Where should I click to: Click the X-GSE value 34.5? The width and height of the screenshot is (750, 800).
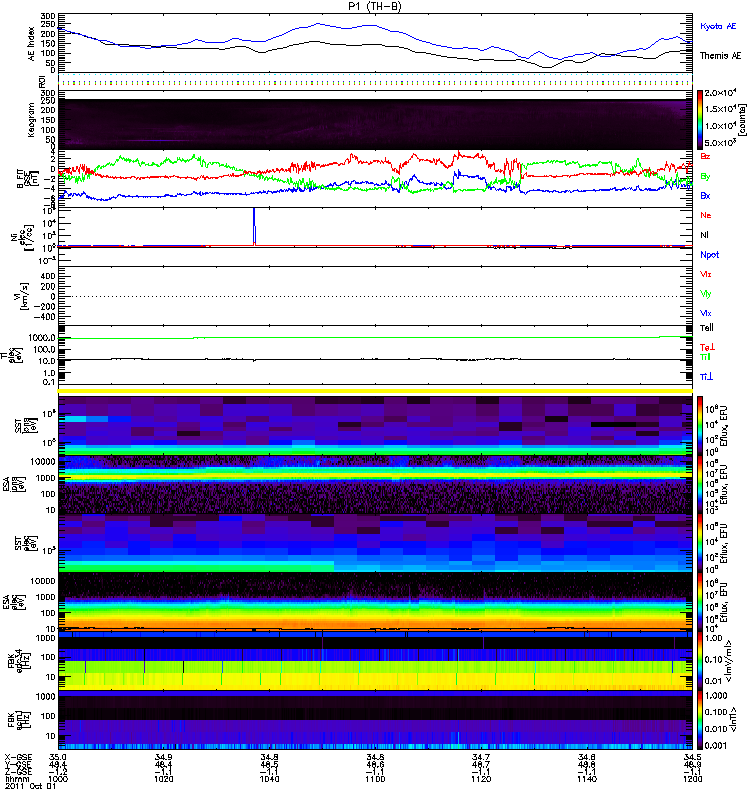(692, 757)
